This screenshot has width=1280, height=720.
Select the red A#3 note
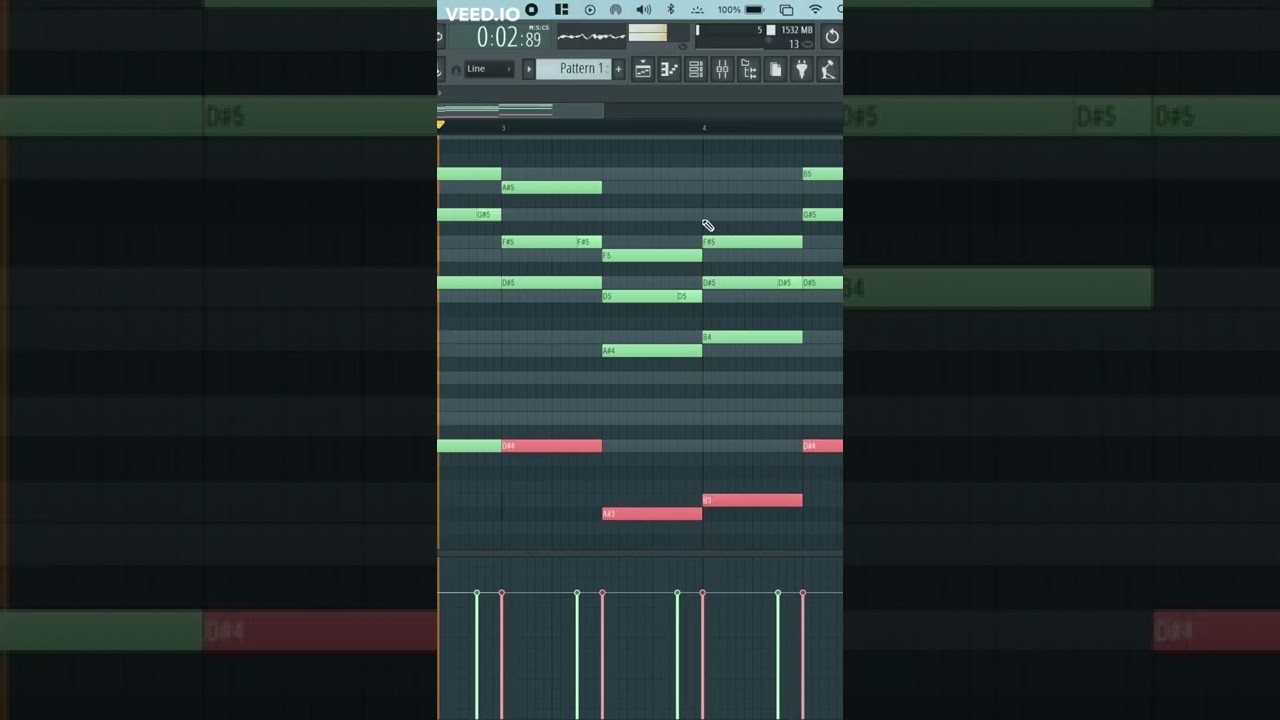click(652, 514)
